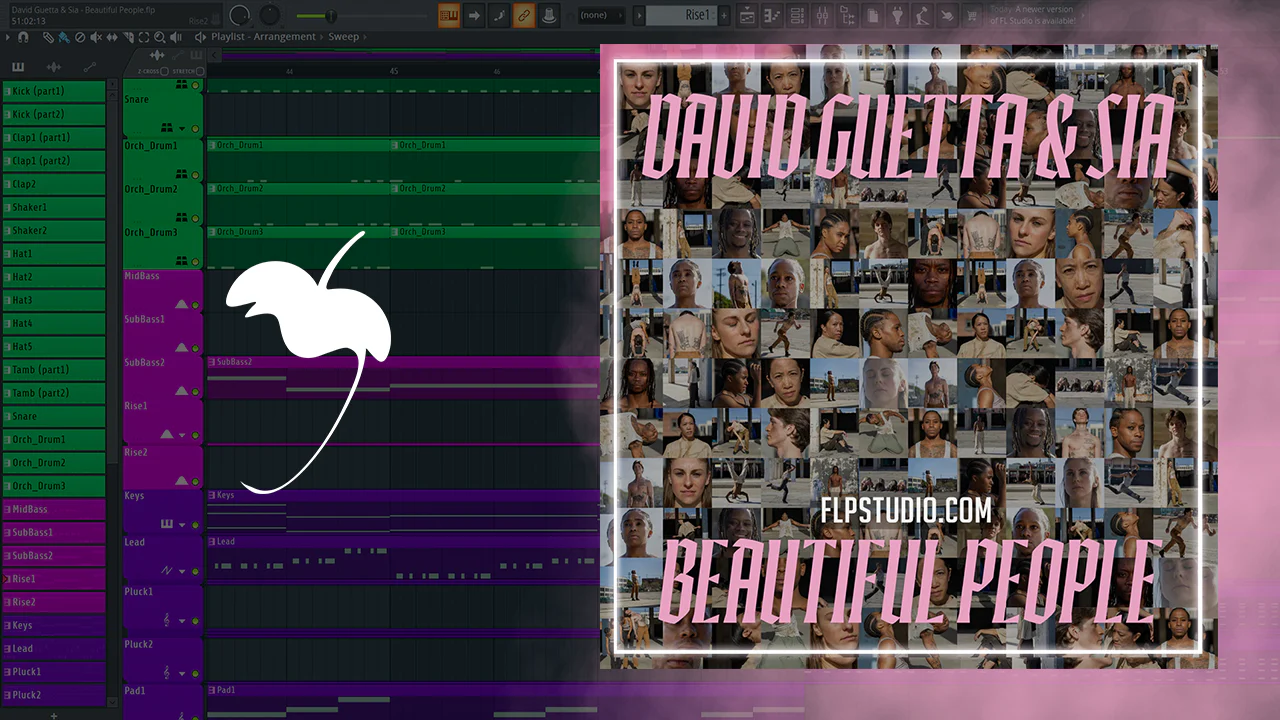The height and width of the screenshot is (720, 1280).
Task: Select Shaker1 pattern in picker
Action: coord(54,207)
